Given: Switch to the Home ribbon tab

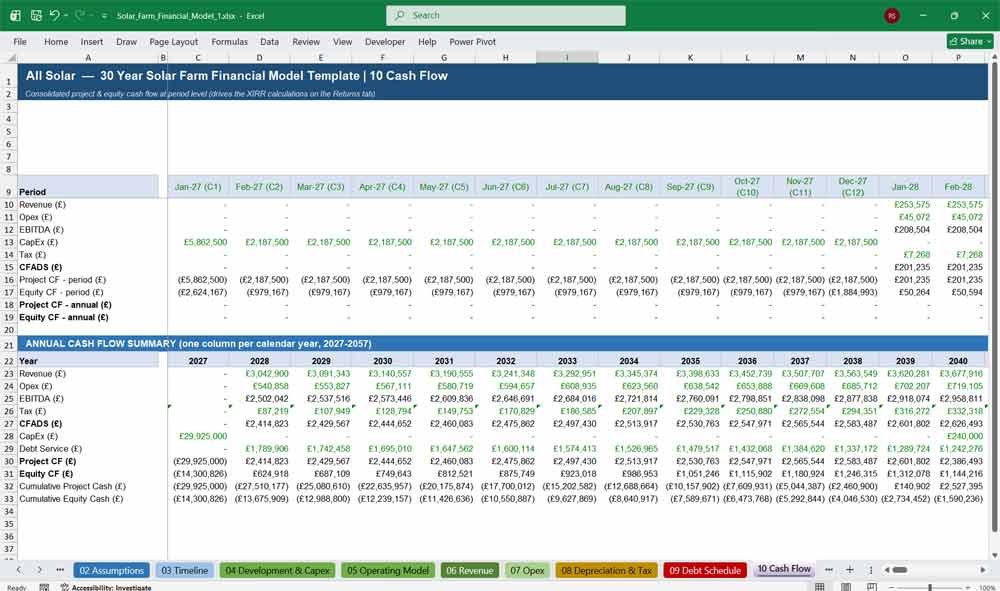Looking at the screenshot, I should [55, 41].
